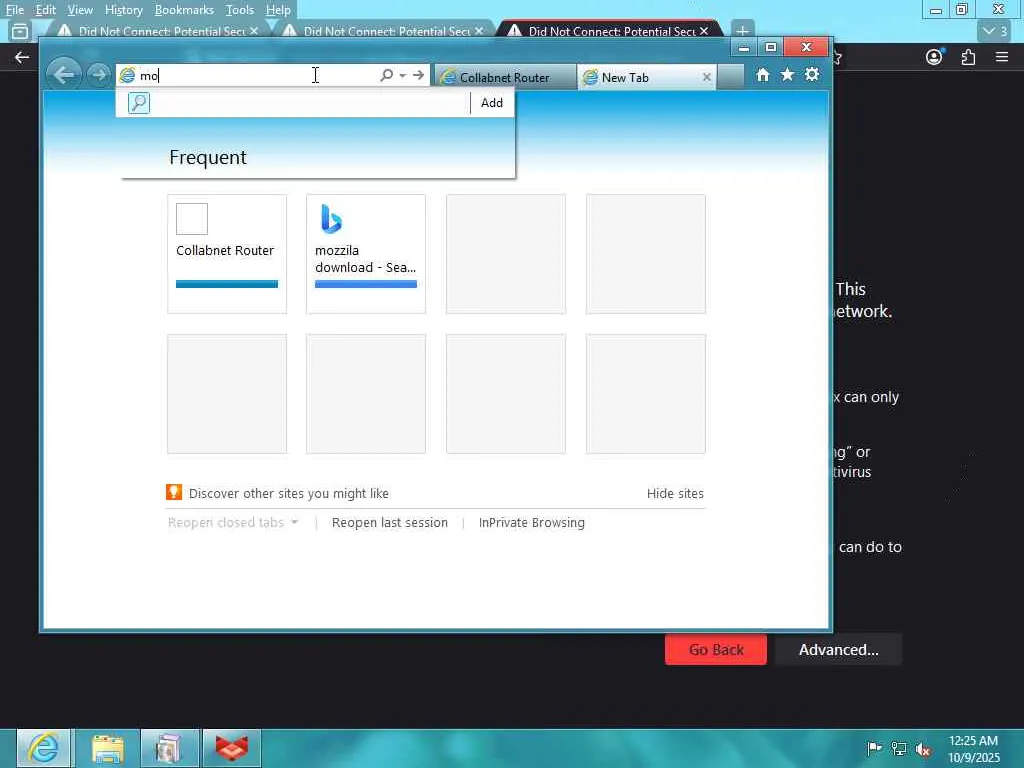Click the Internet Explorer back arrow button
The image size is (1024, 768).
coord(63,75)
